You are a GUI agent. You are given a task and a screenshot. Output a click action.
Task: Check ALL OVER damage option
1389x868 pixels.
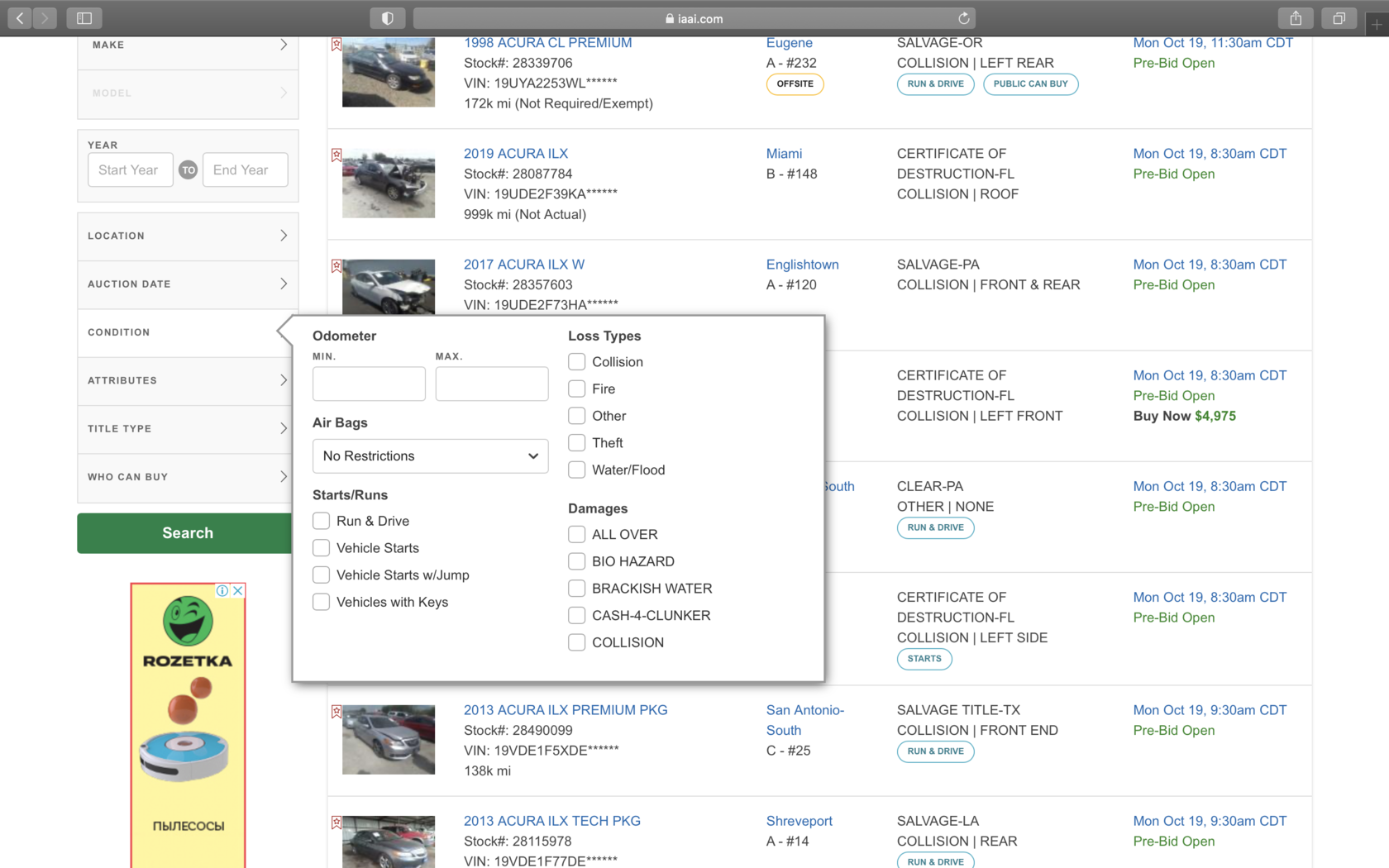click(x=577, y=535)
